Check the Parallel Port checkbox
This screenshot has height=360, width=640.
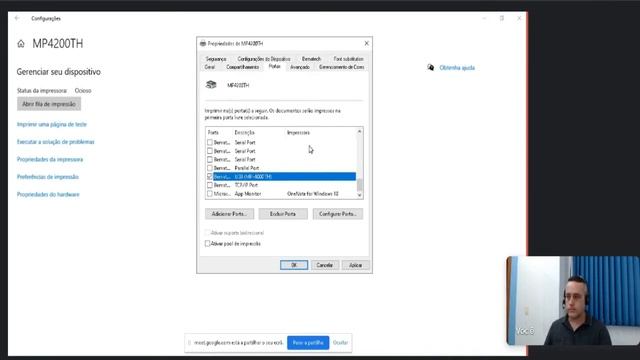(210, 168)
